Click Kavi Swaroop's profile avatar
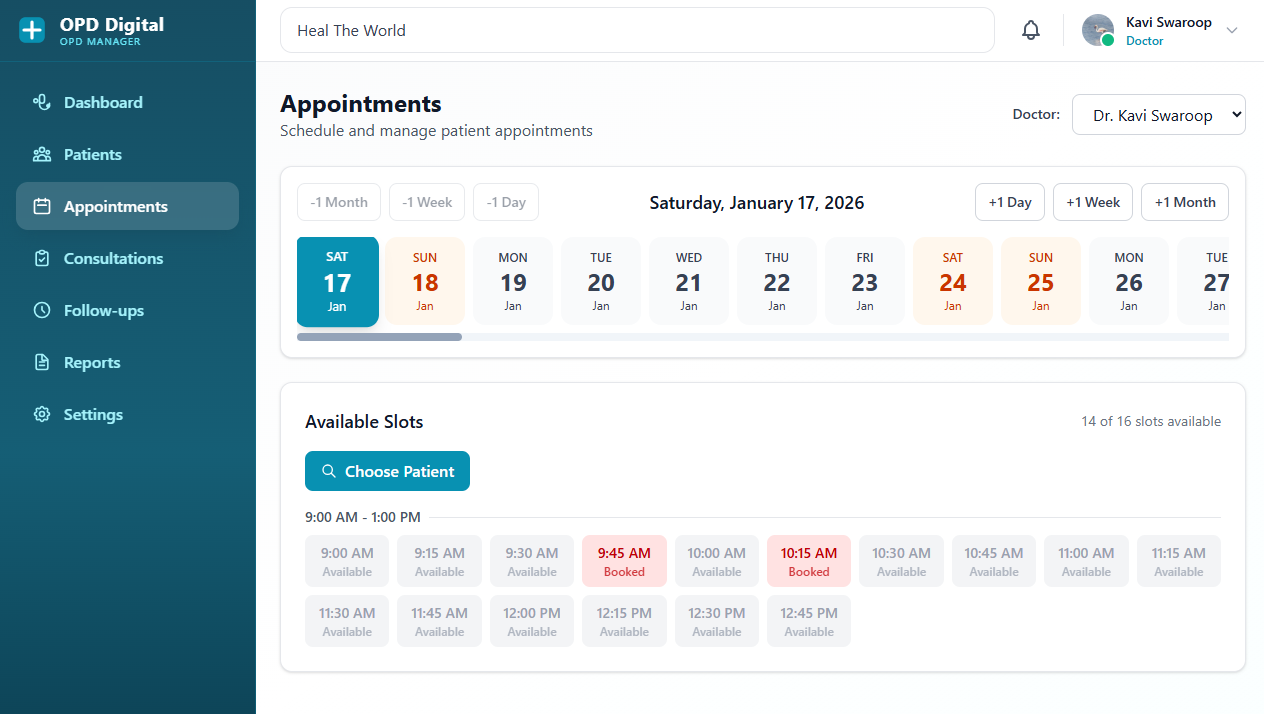The width and height of the screenshot is (1264, 714). [x=1098, y=30]
